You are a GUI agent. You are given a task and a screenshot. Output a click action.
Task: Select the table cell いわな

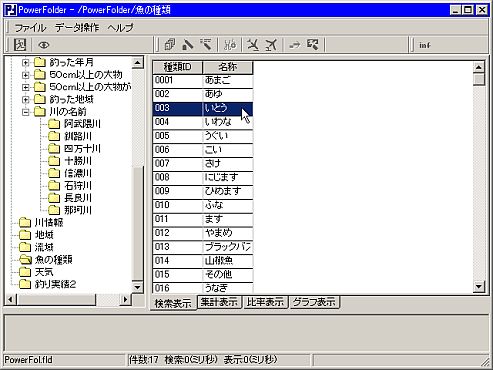(228, 122)
